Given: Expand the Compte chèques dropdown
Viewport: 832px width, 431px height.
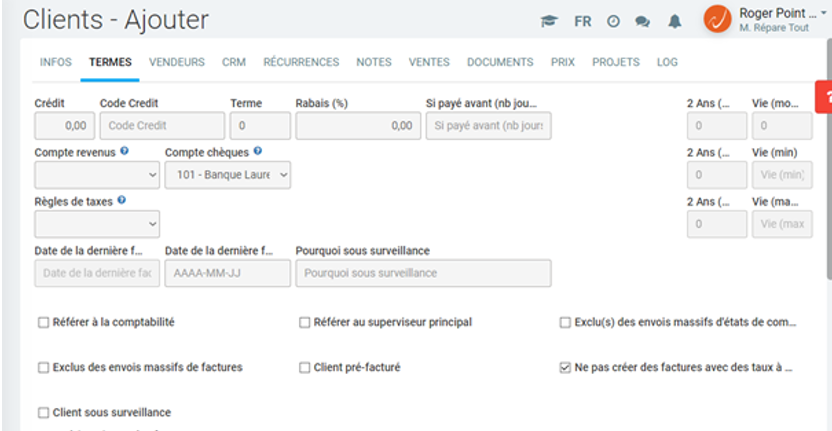Looking at the screenshot, I should pyautogui.click(x=228, y=175).
